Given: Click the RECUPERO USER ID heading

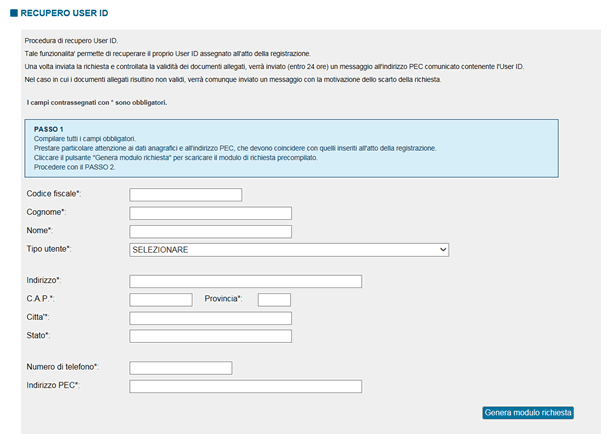Looking at the screenshot, I should click(64, 13).
